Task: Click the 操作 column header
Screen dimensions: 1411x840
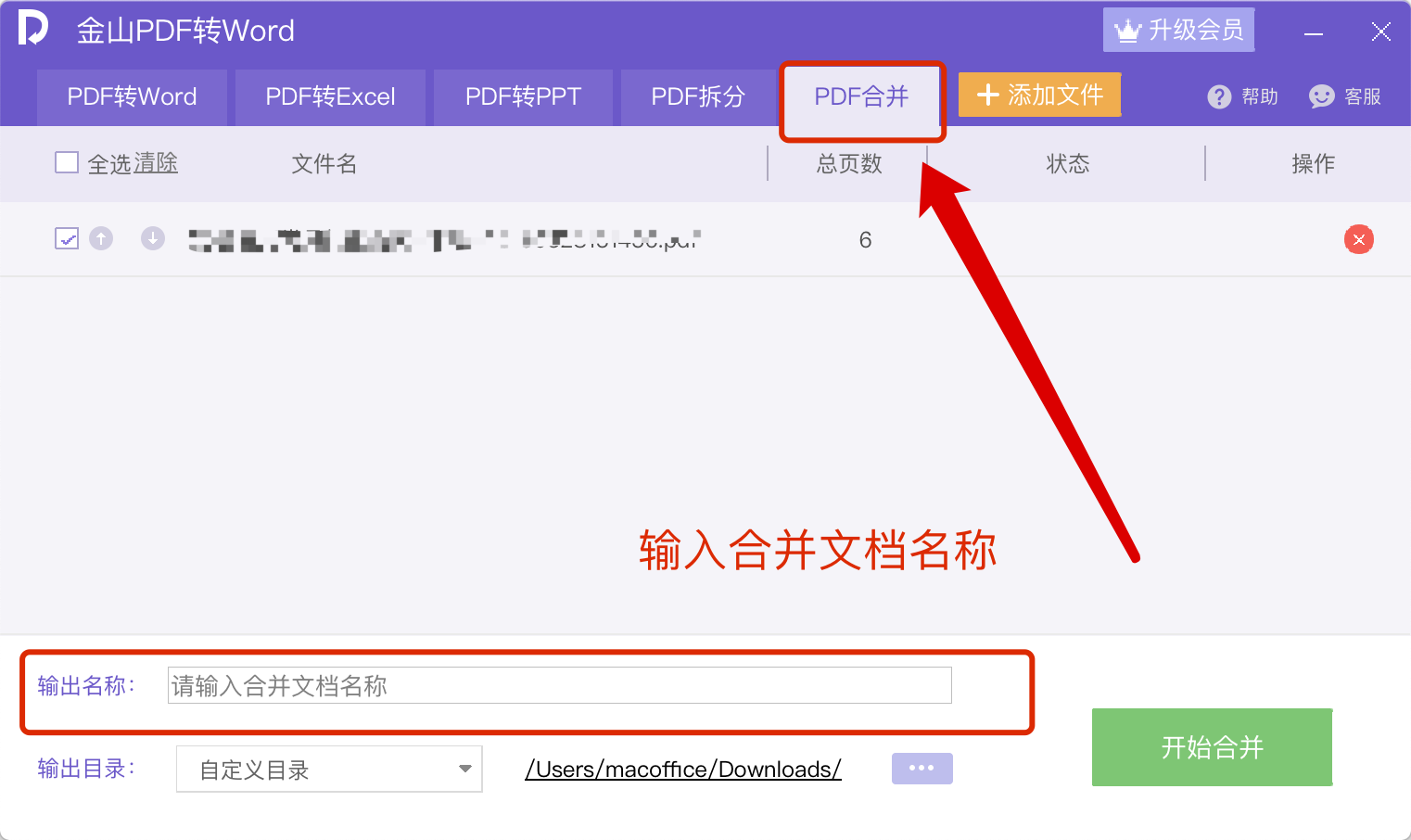Action: pos(1313,164)
